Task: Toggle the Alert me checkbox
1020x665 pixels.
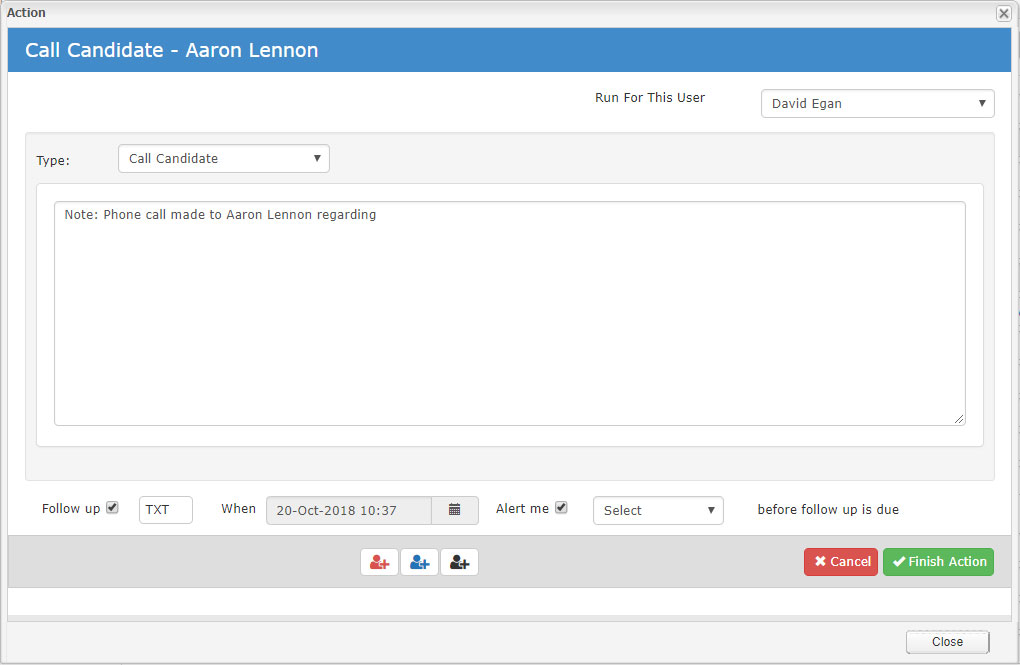Action: point(561,508)
